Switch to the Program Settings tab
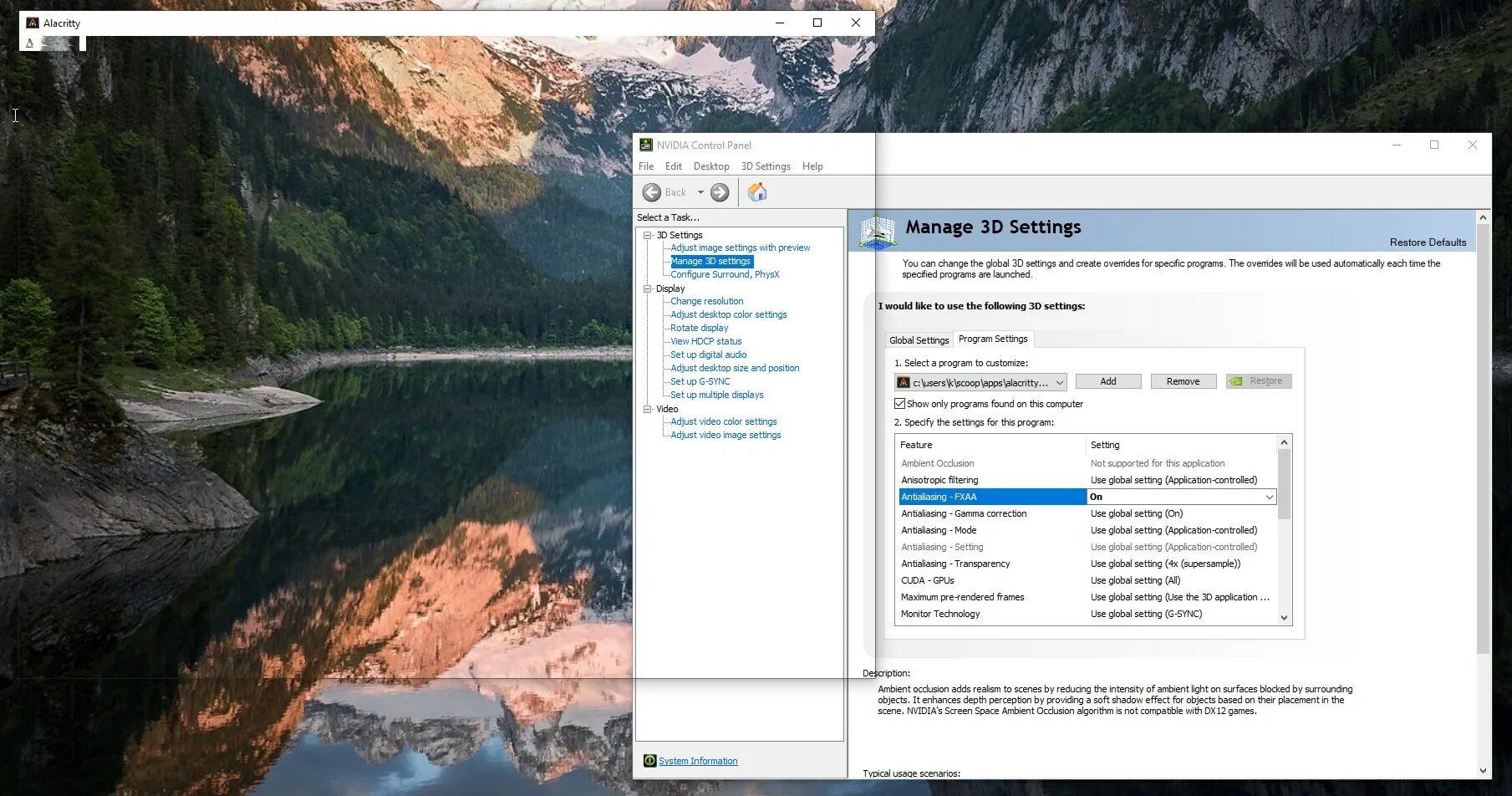 [993, 339]
